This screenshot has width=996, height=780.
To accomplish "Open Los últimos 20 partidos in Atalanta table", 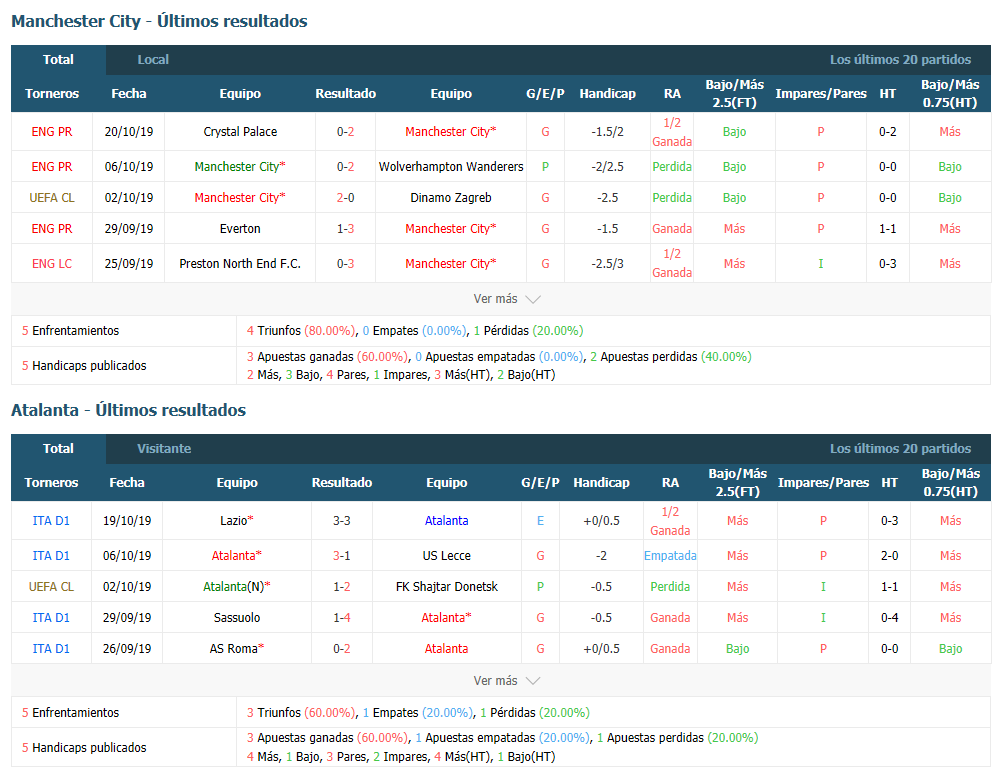I will 900,448.
